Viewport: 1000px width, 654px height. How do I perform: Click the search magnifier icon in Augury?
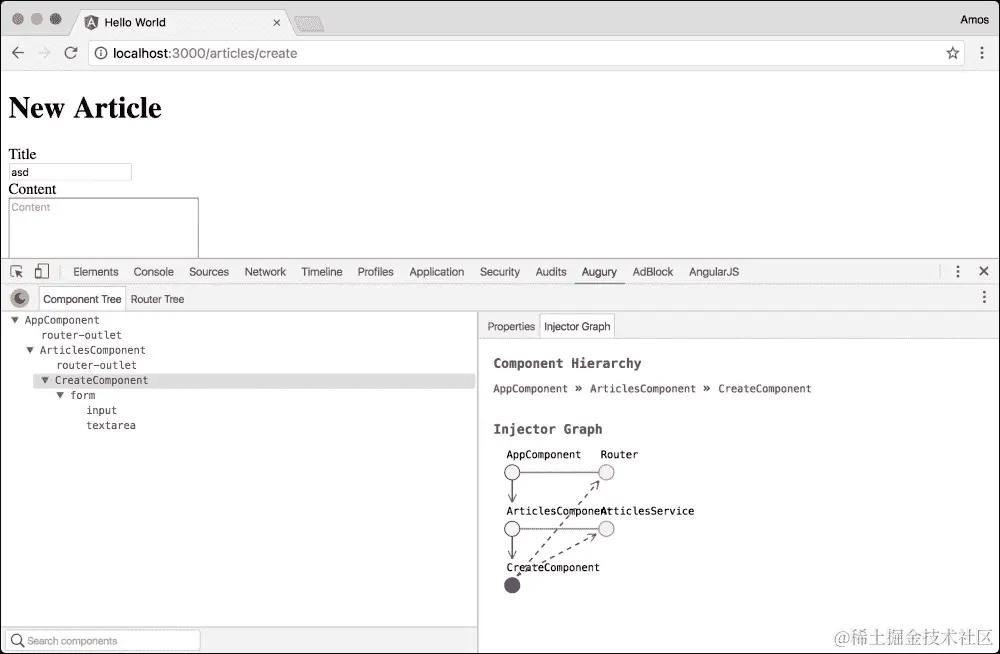(x=17, y=641)
